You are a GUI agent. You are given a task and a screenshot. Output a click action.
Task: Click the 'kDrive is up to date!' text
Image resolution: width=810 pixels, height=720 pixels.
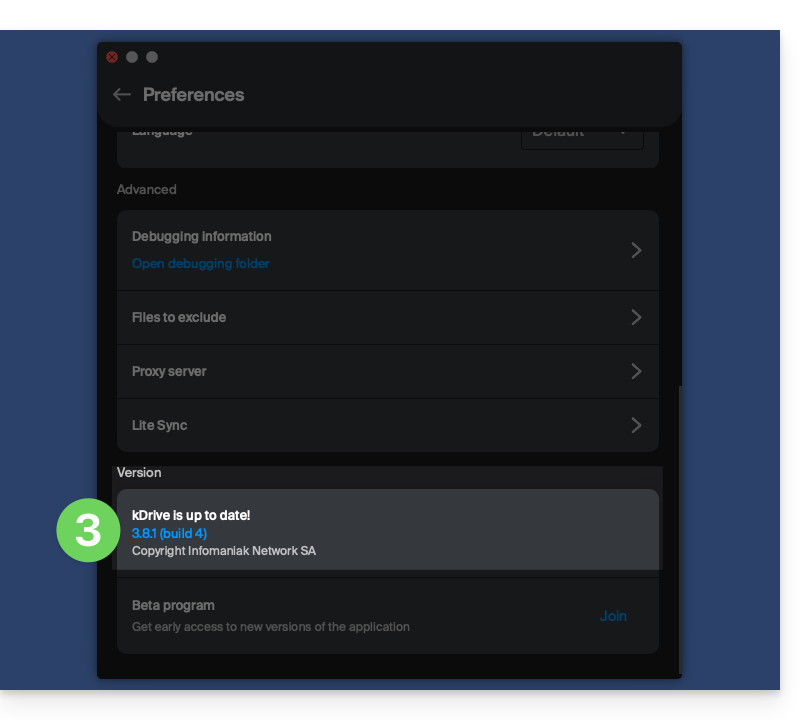coord(191,515)
